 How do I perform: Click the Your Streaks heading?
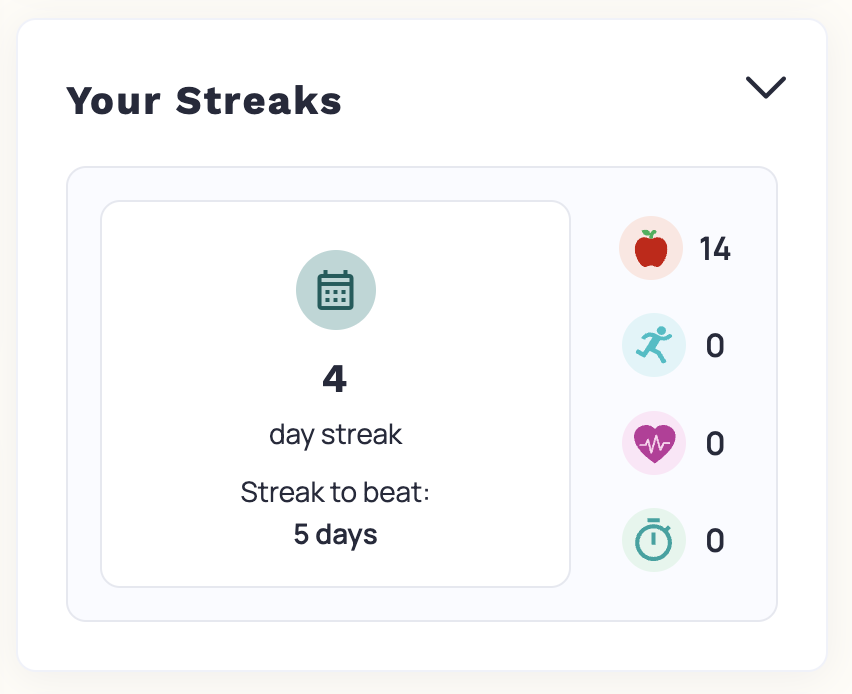pos(203,100)
